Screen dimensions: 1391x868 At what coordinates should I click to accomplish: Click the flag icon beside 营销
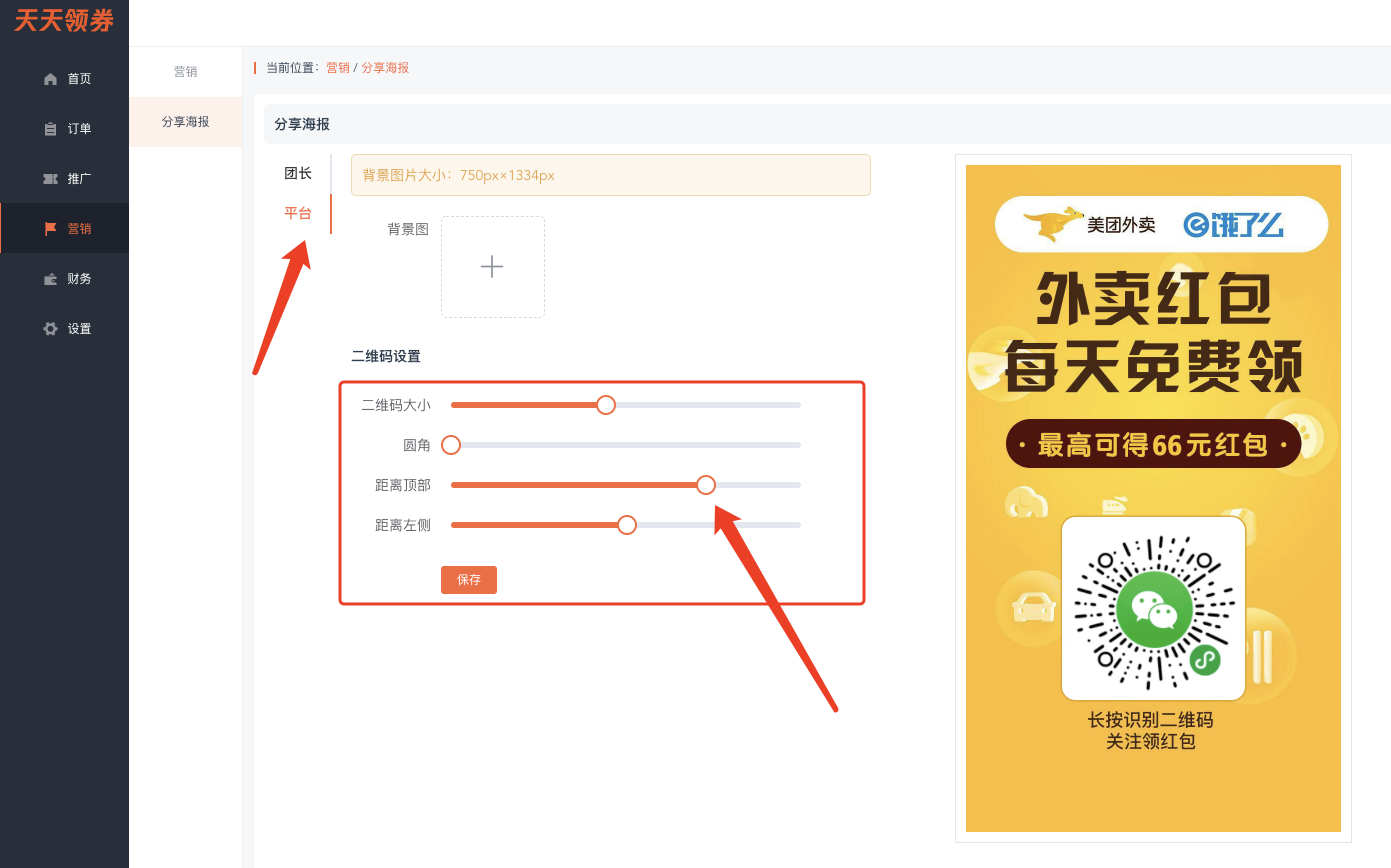(50, 229)
